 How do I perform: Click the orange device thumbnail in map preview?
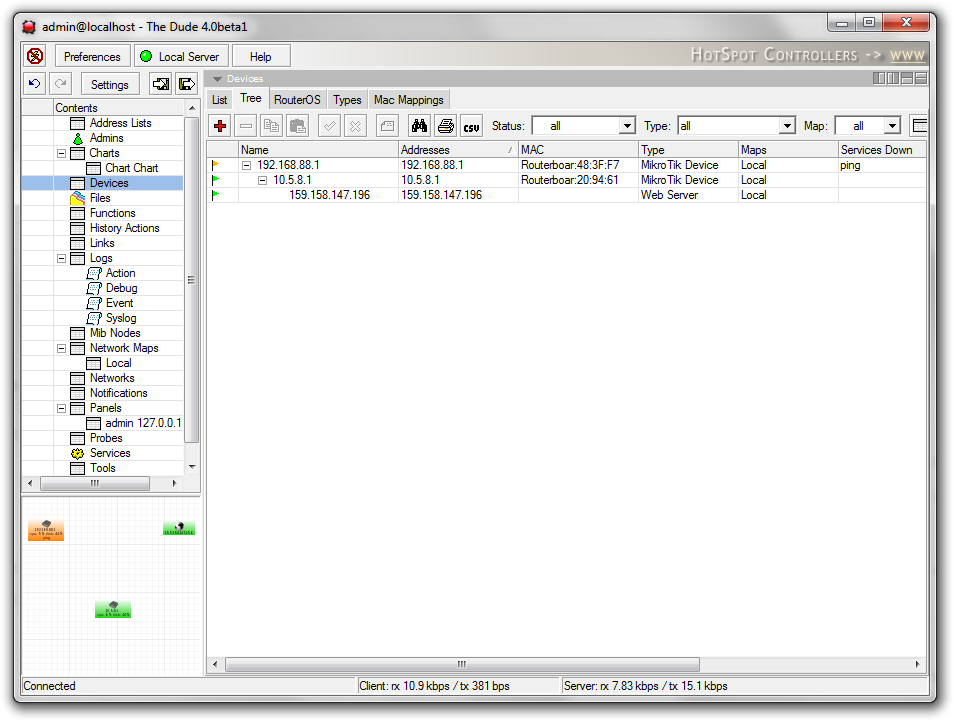click(46, 530)
